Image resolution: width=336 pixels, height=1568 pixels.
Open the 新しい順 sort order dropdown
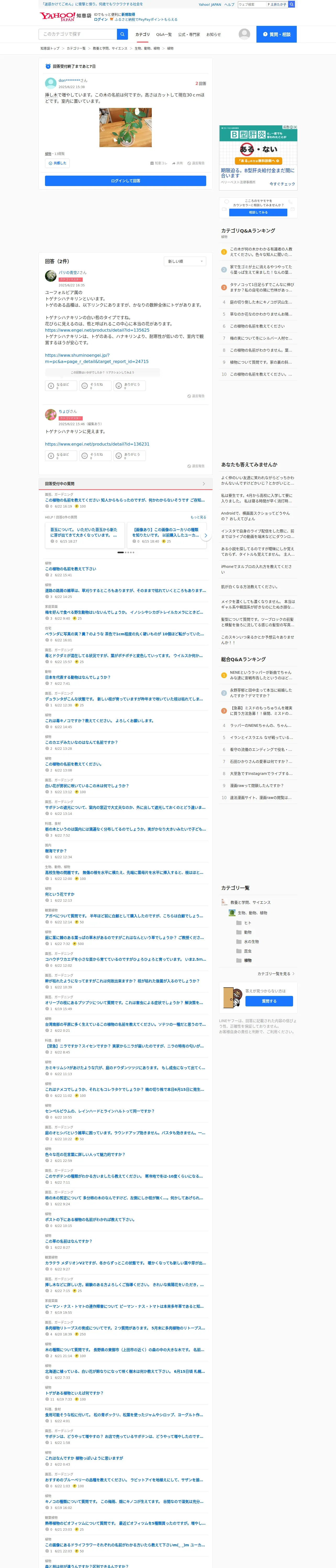pos(185,261)
